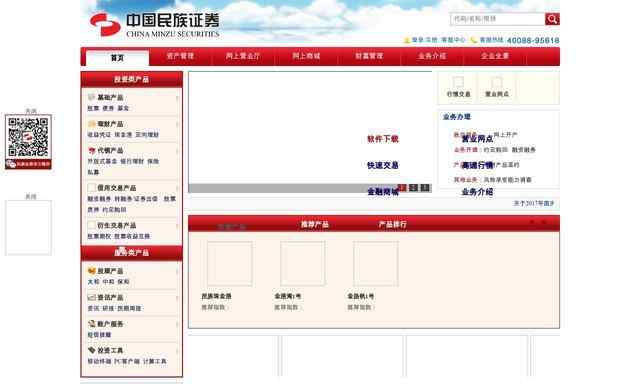The height and width of the screenshot is (384, 640).
Task: Click the 理财产品 category icon
Action: click(91, 124)
